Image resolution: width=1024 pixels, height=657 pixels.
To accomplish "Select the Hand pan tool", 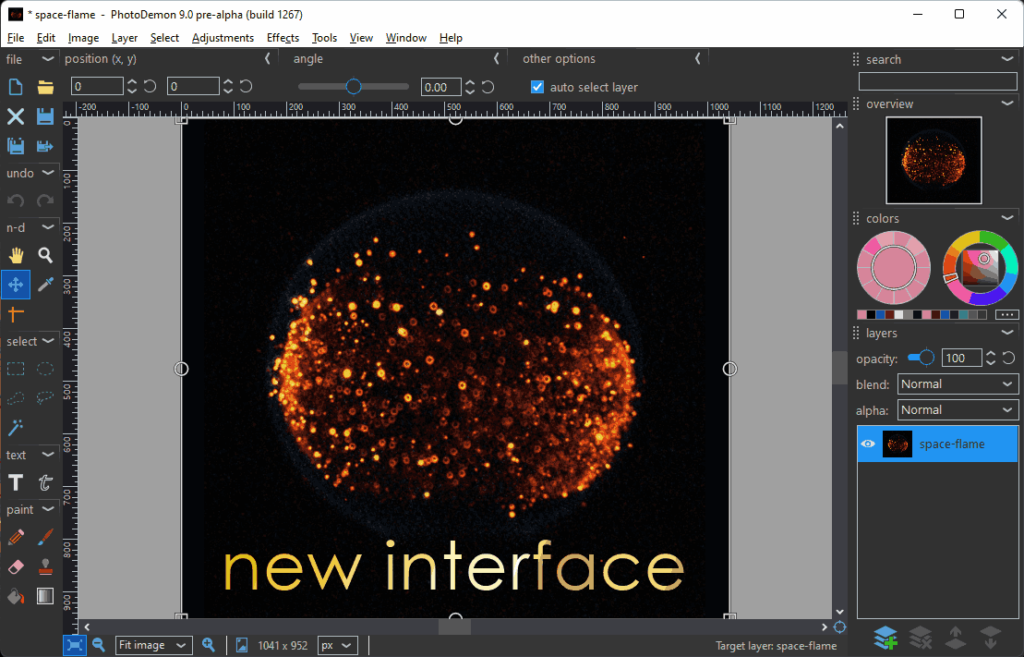I will tap(16, 255).
